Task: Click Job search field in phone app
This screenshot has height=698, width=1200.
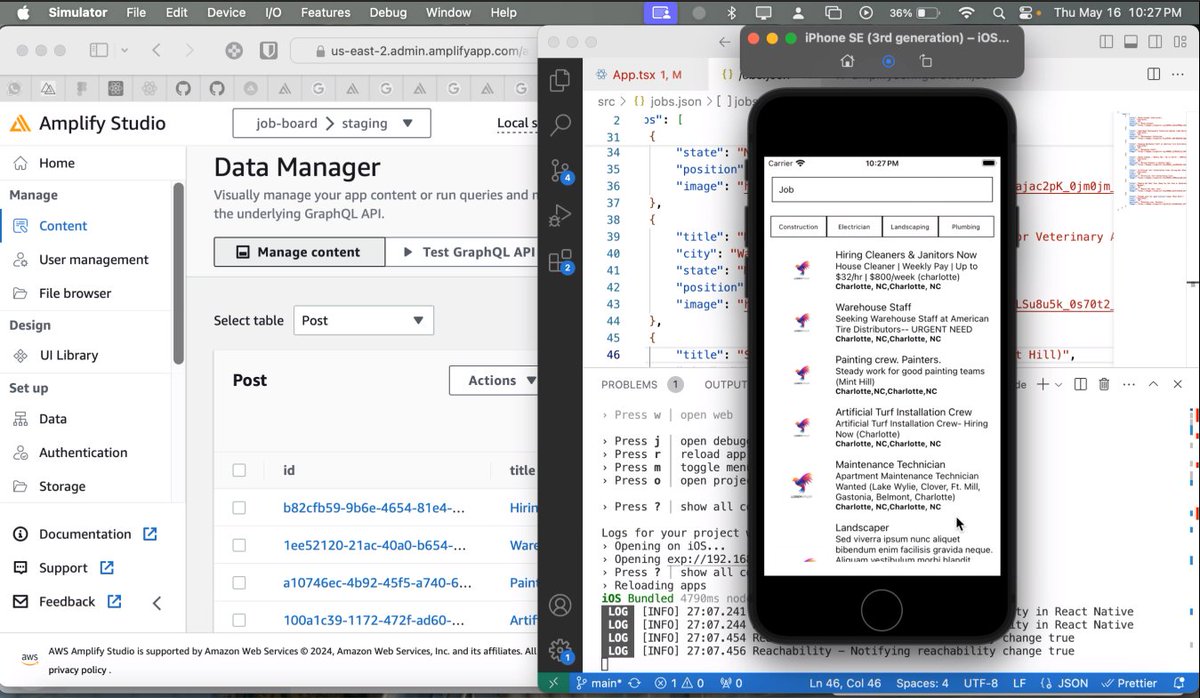Action: coord(882,189)
